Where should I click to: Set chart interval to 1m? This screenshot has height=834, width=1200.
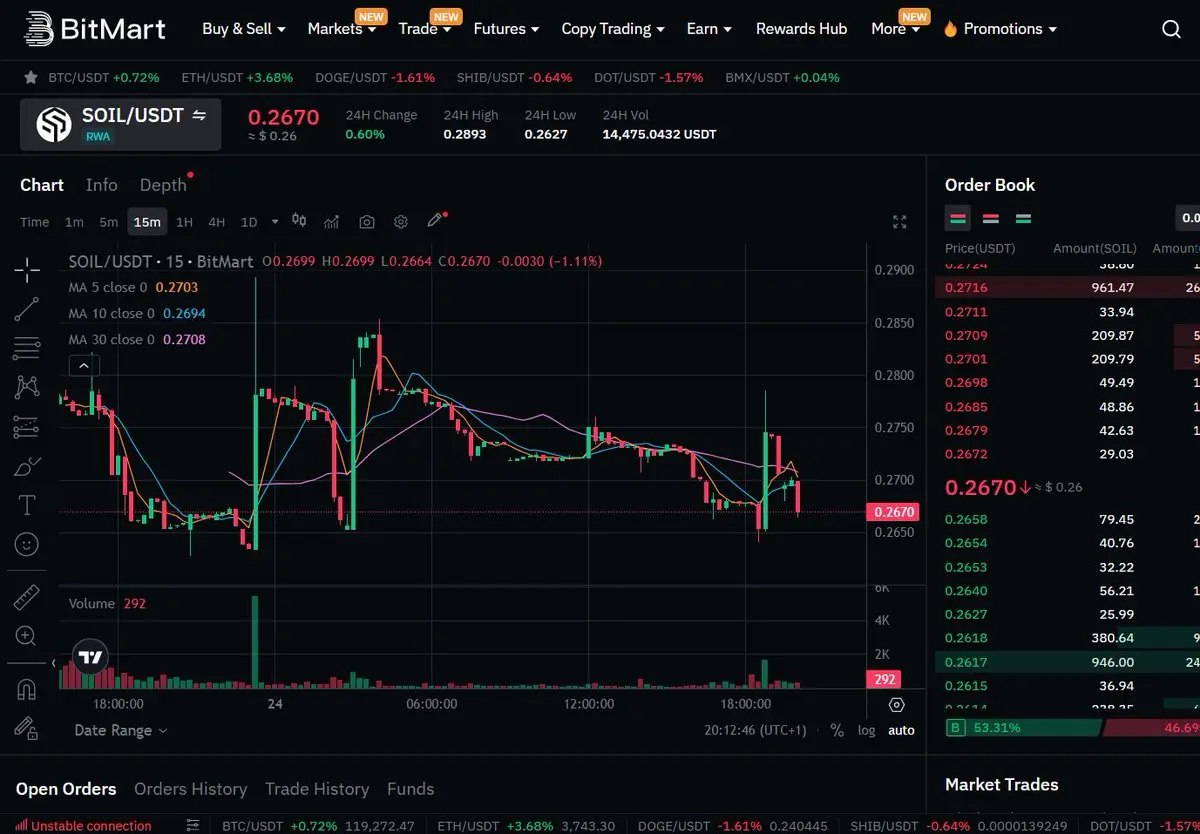click(74, 222)
